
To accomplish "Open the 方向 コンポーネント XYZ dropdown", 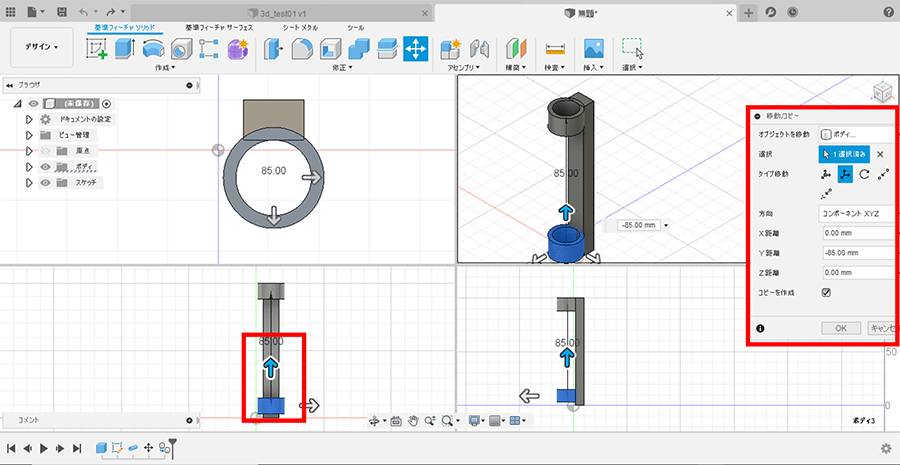I will [855, 213].
